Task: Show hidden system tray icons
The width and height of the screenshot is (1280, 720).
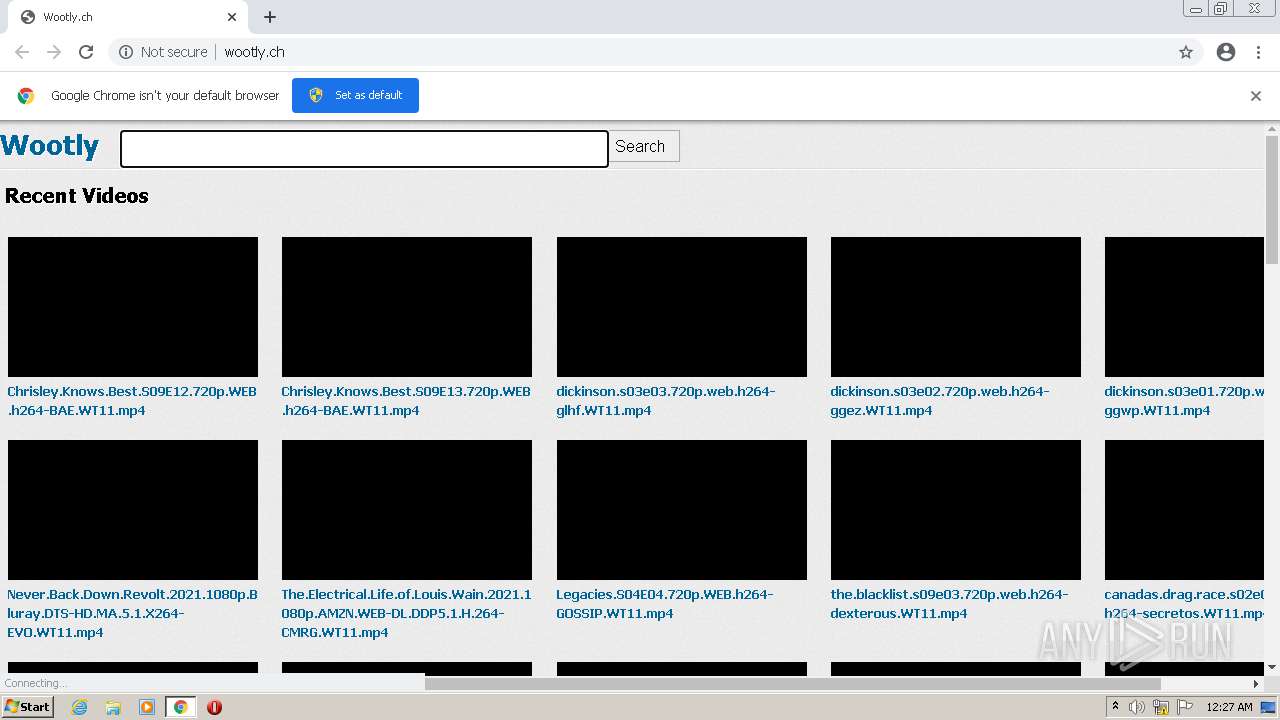Action: pyautogui.click(x=1115, y=707)
